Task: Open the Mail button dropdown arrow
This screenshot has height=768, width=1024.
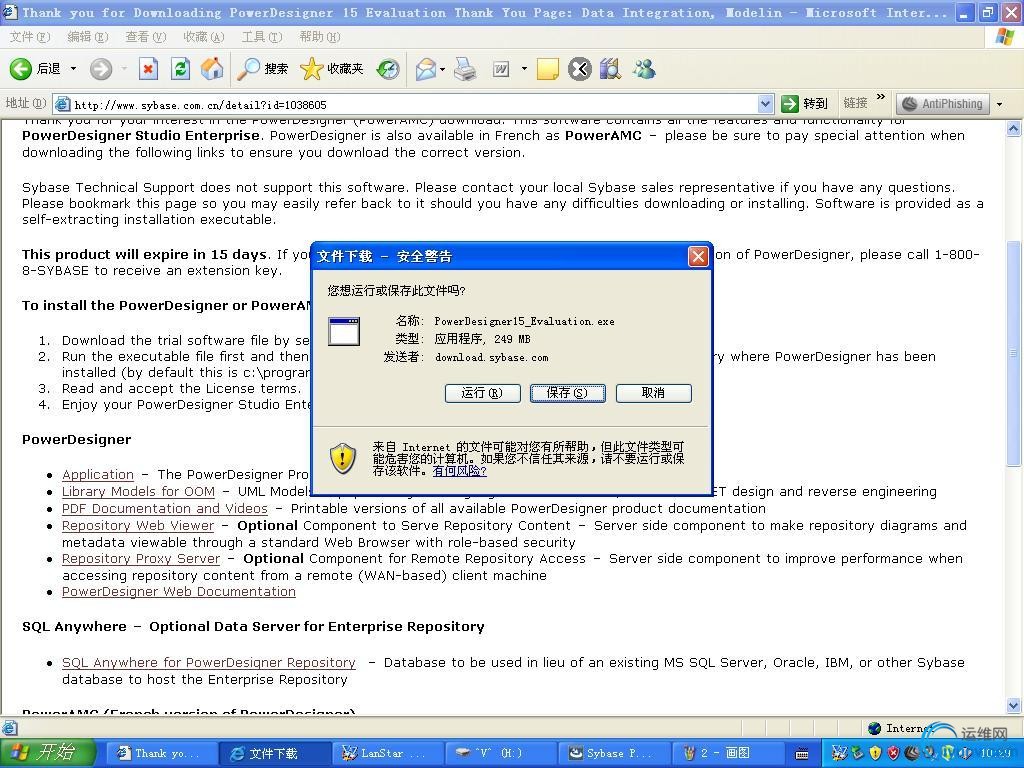Action: (x=443, y=69)
